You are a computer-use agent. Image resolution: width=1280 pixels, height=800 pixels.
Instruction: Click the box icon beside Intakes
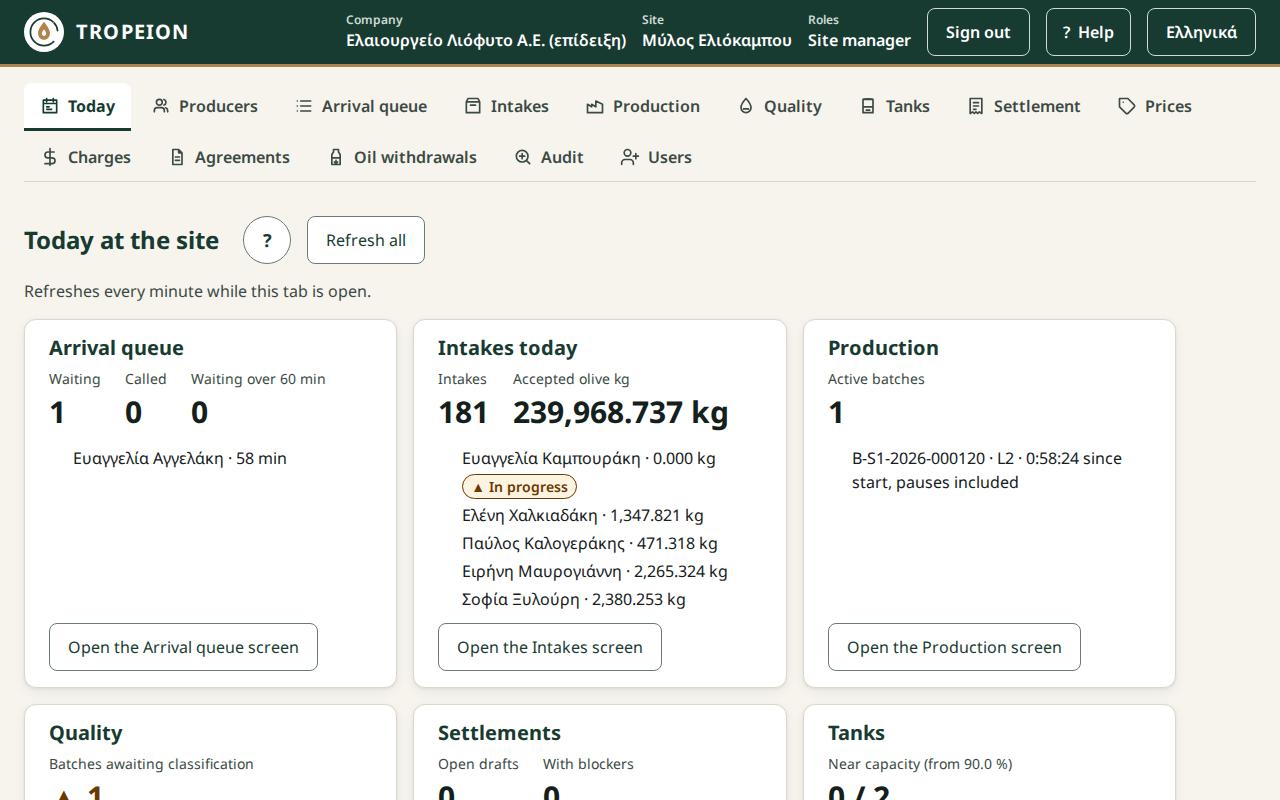click(x=473, y=106)
